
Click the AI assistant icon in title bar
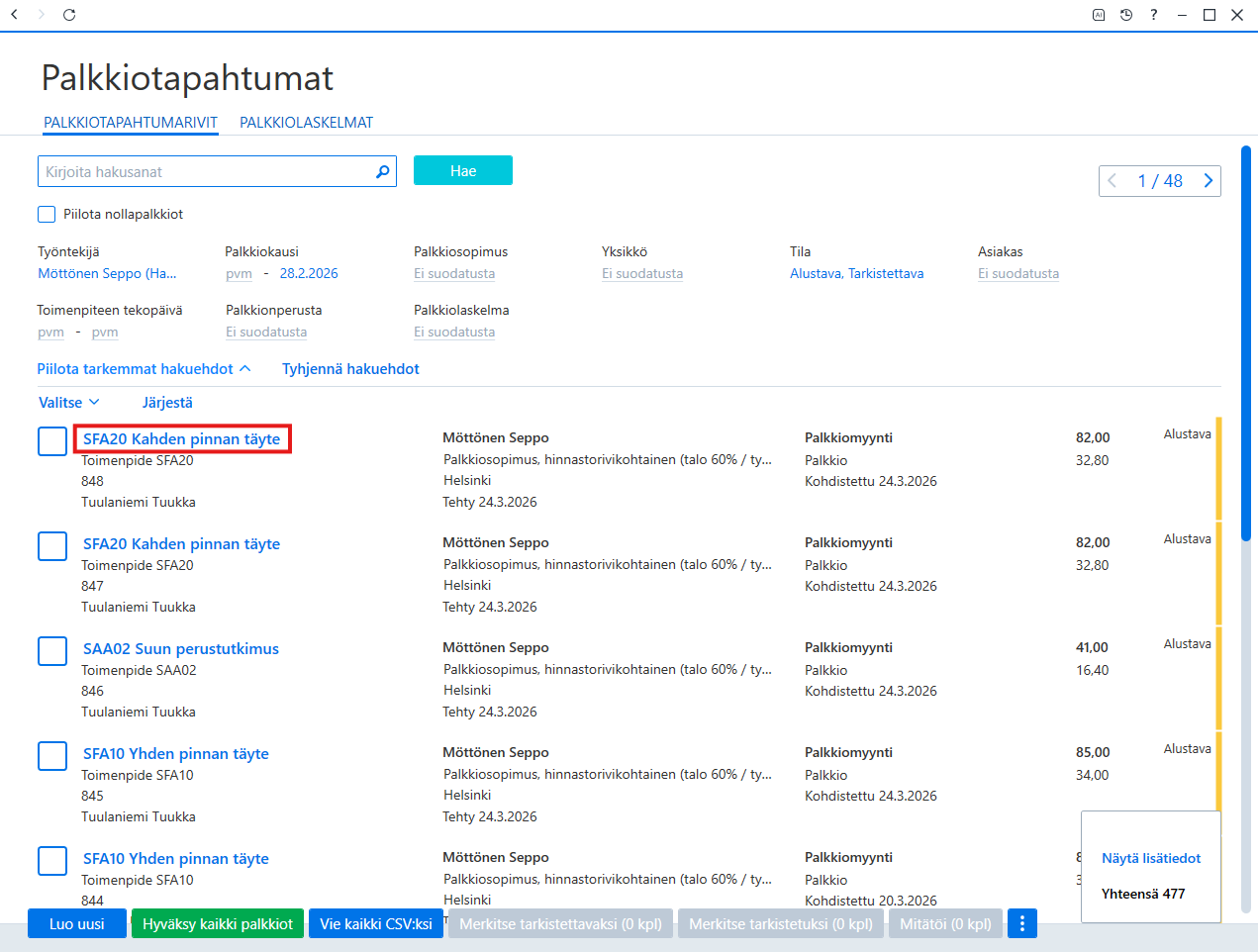1099,15
